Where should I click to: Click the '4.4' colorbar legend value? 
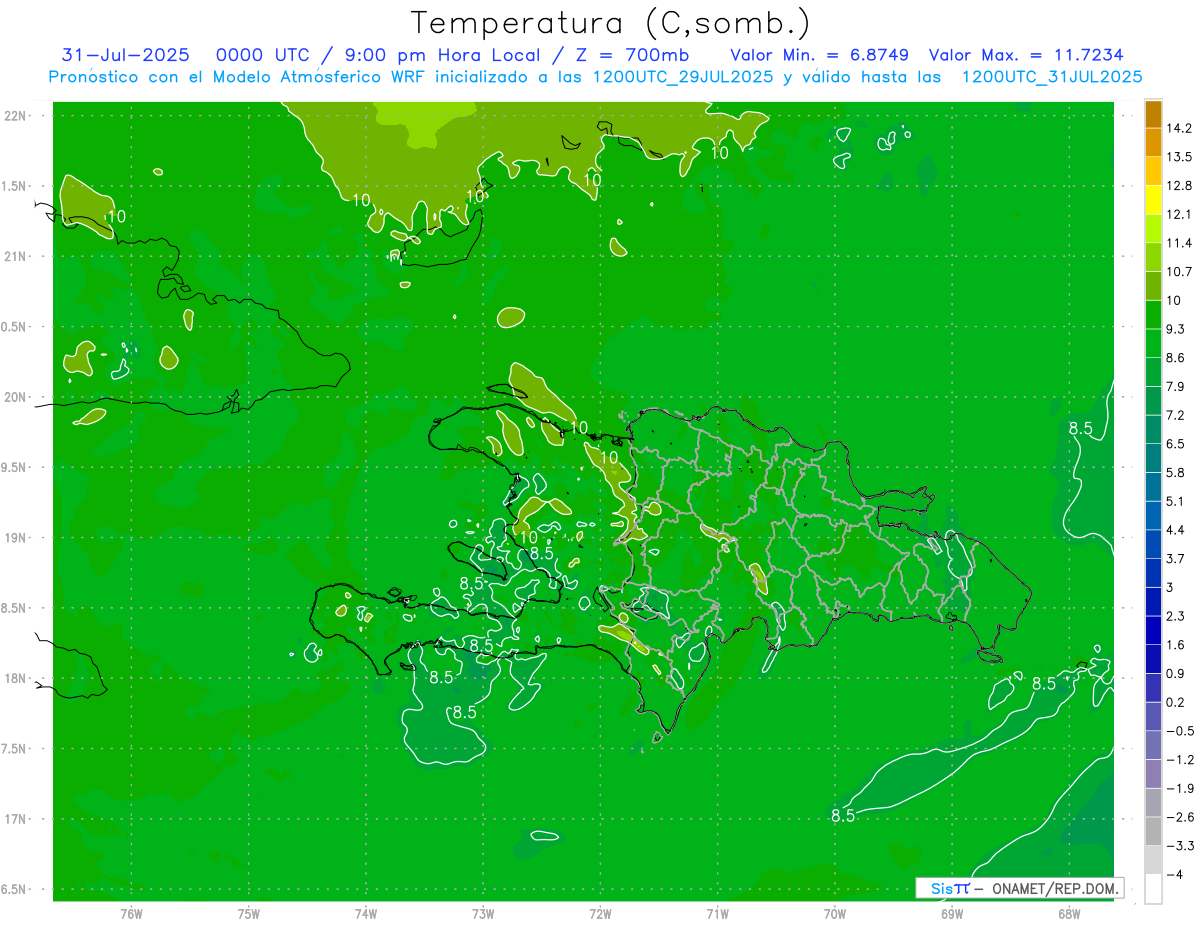pos(1176,529)
